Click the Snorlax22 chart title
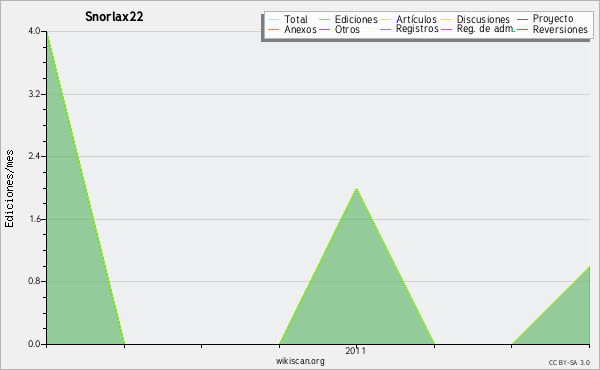This screenshot has width=600, height=370. (114, 17)
